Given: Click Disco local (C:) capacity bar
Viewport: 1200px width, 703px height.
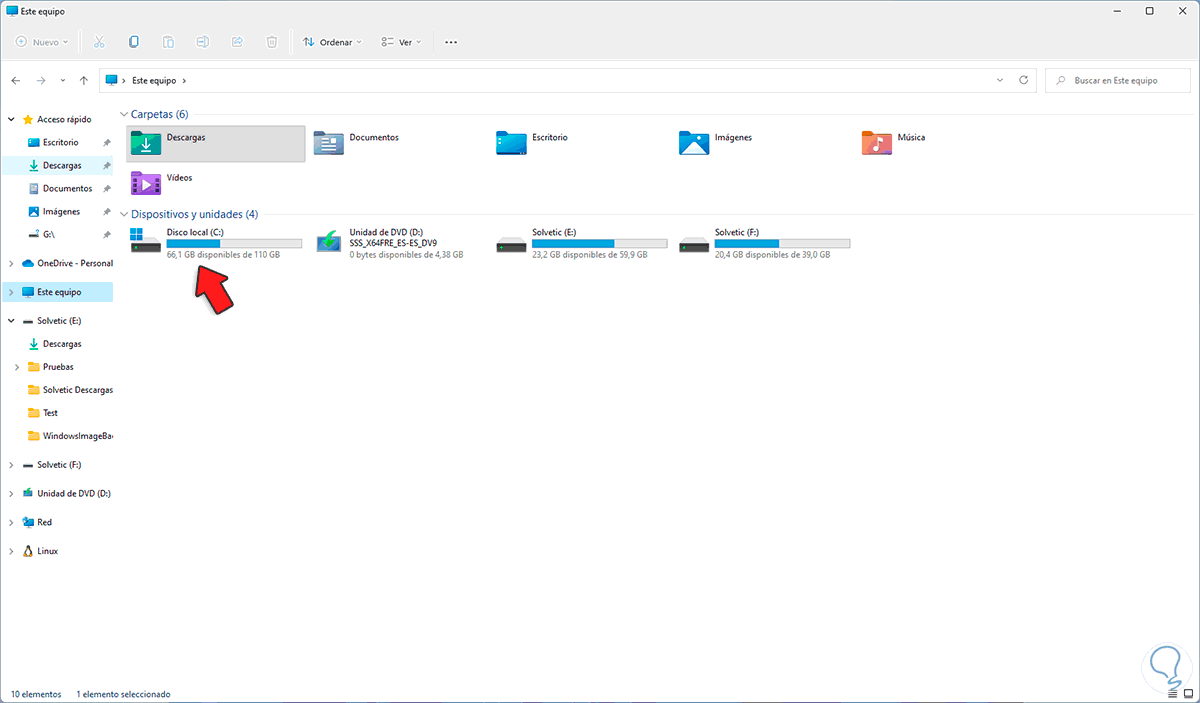Looking at the screenshot, I should [x=234, y=243].
